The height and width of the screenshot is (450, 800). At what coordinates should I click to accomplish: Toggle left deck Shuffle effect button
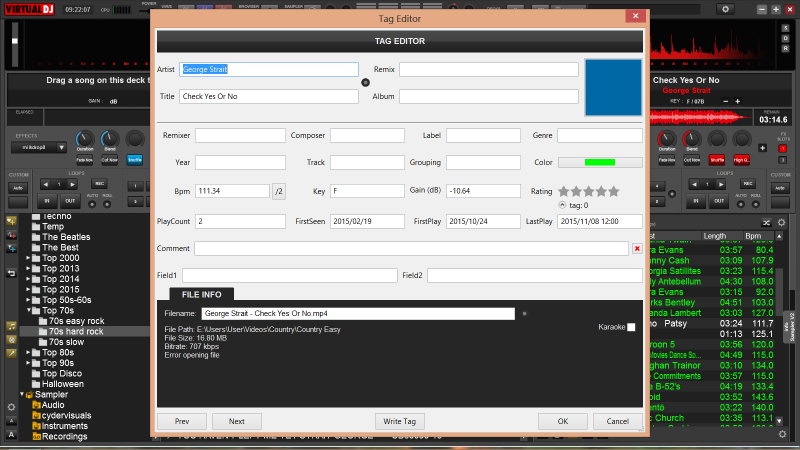coord(134,159)
